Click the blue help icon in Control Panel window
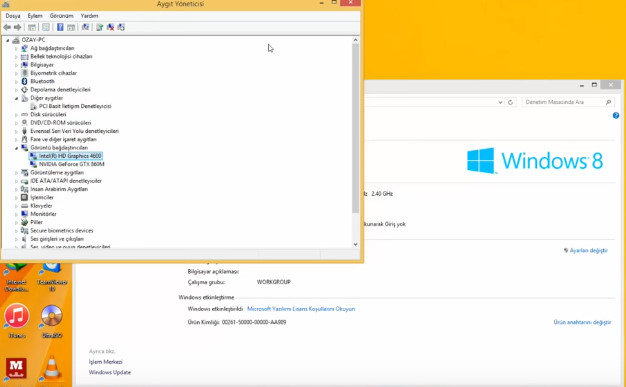This screenshot has width=626, height=387. coord(616,116)
